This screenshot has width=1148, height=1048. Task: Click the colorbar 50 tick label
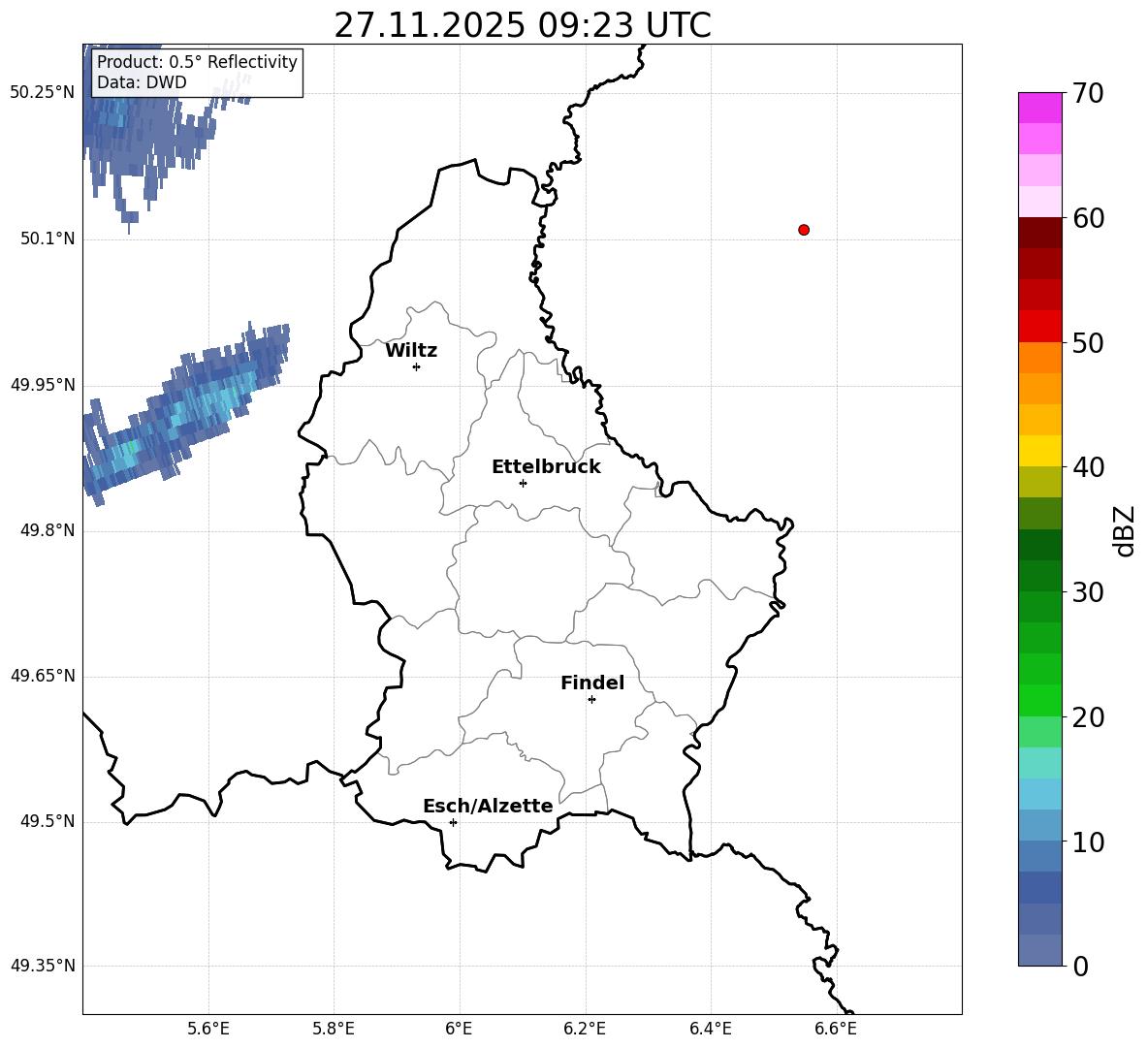click(x=1088, y=343)
